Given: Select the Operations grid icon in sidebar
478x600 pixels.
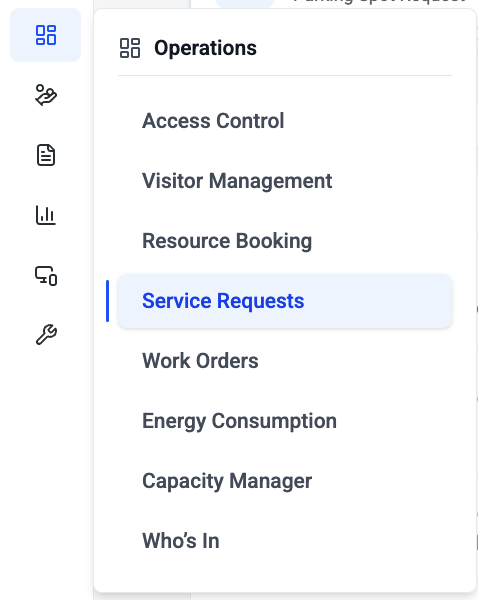Looking at the screenshot, I should (x=46, y=35).
